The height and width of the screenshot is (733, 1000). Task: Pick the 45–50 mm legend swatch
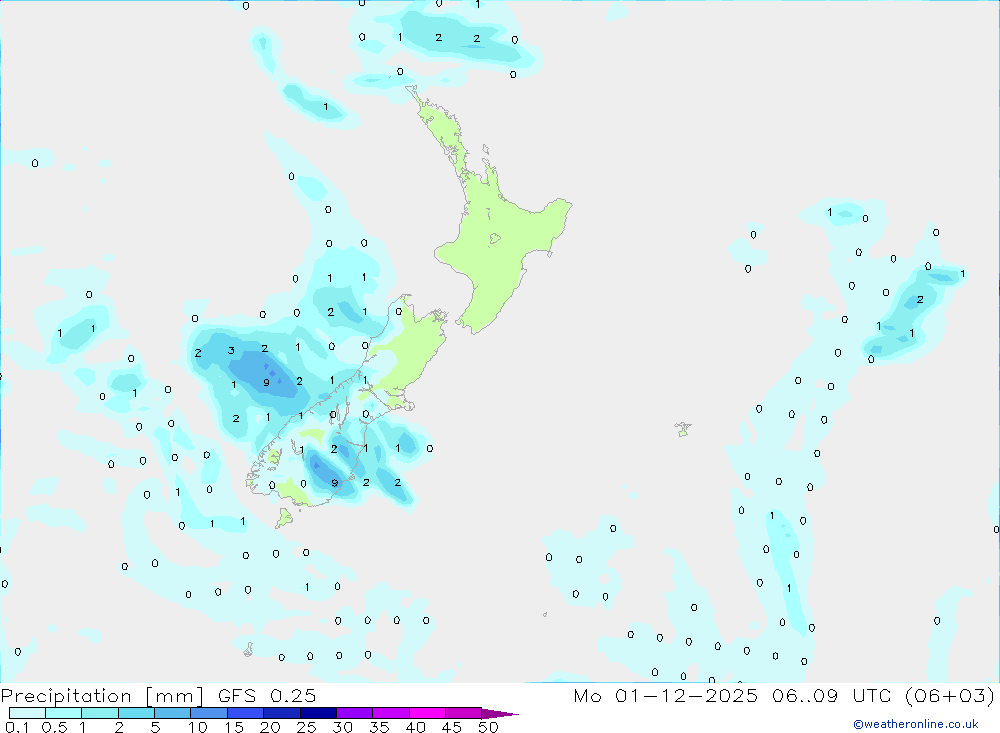pos(464,713)
